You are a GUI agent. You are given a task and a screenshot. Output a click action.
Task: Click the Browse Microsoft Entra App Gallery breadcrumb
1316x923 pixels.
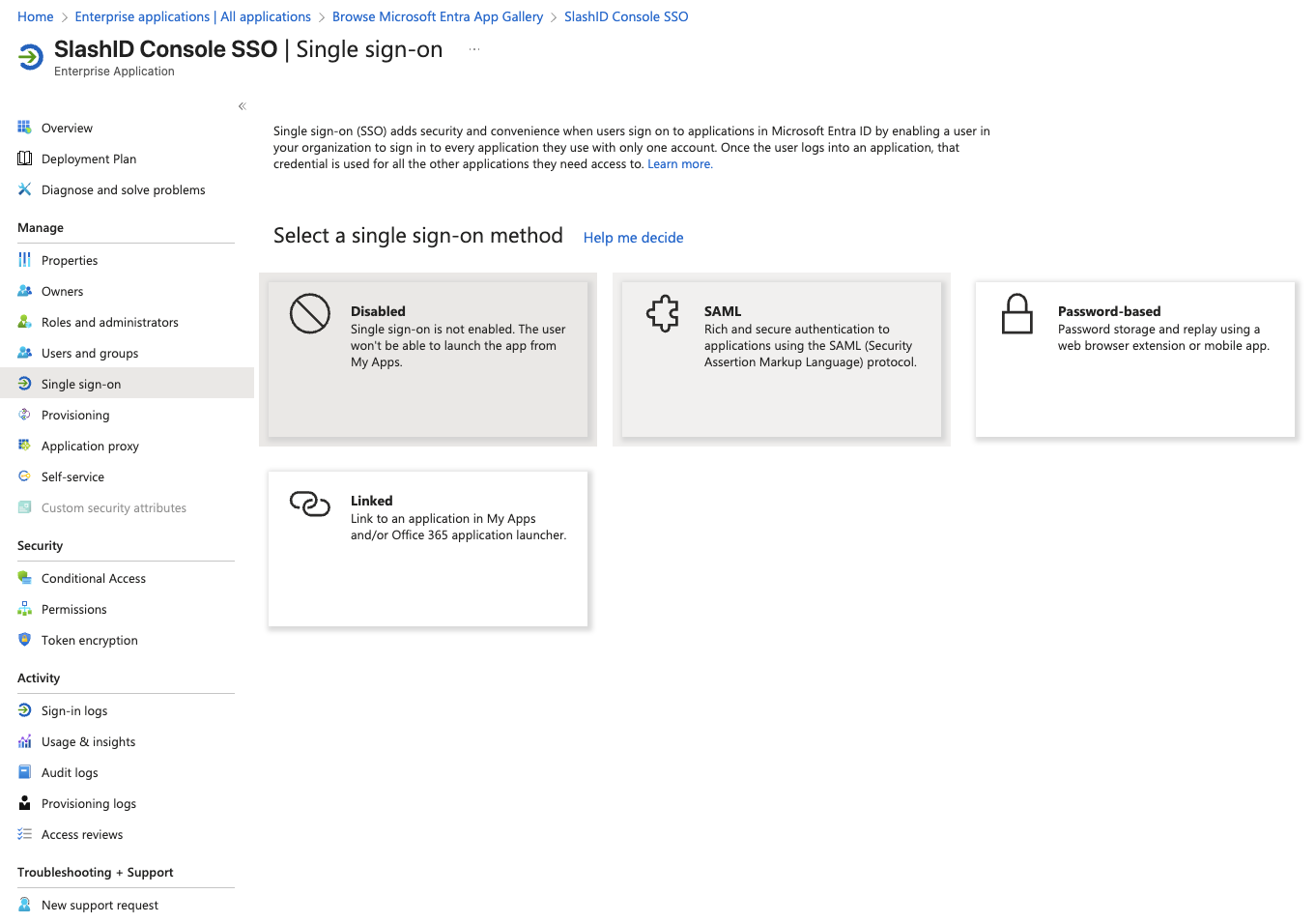point(437,16)
